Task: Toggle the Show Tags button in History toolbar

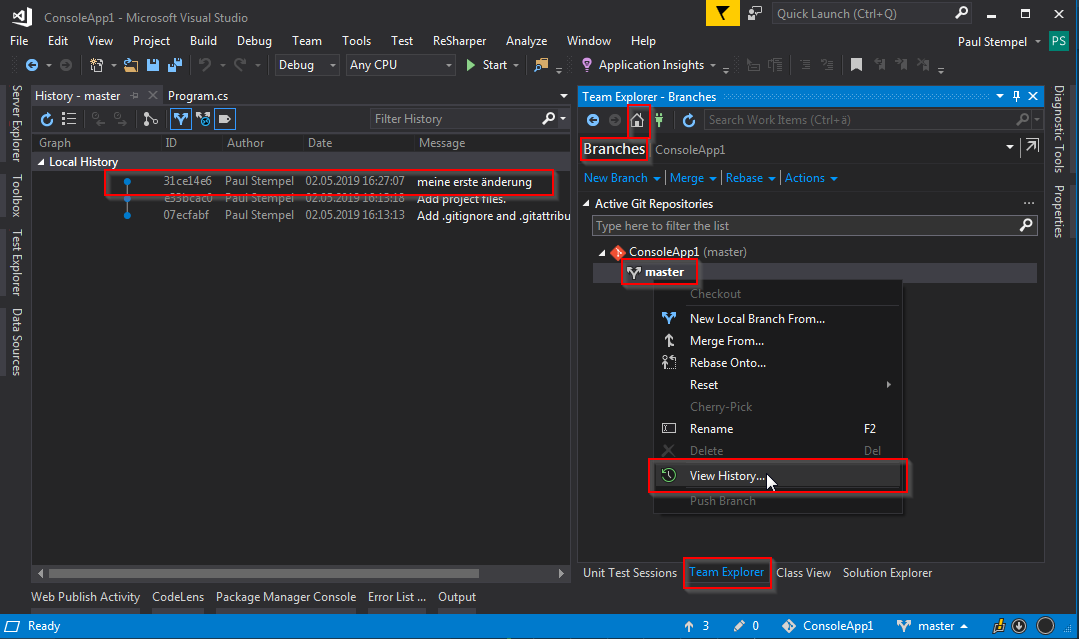Action: (225, 119)
